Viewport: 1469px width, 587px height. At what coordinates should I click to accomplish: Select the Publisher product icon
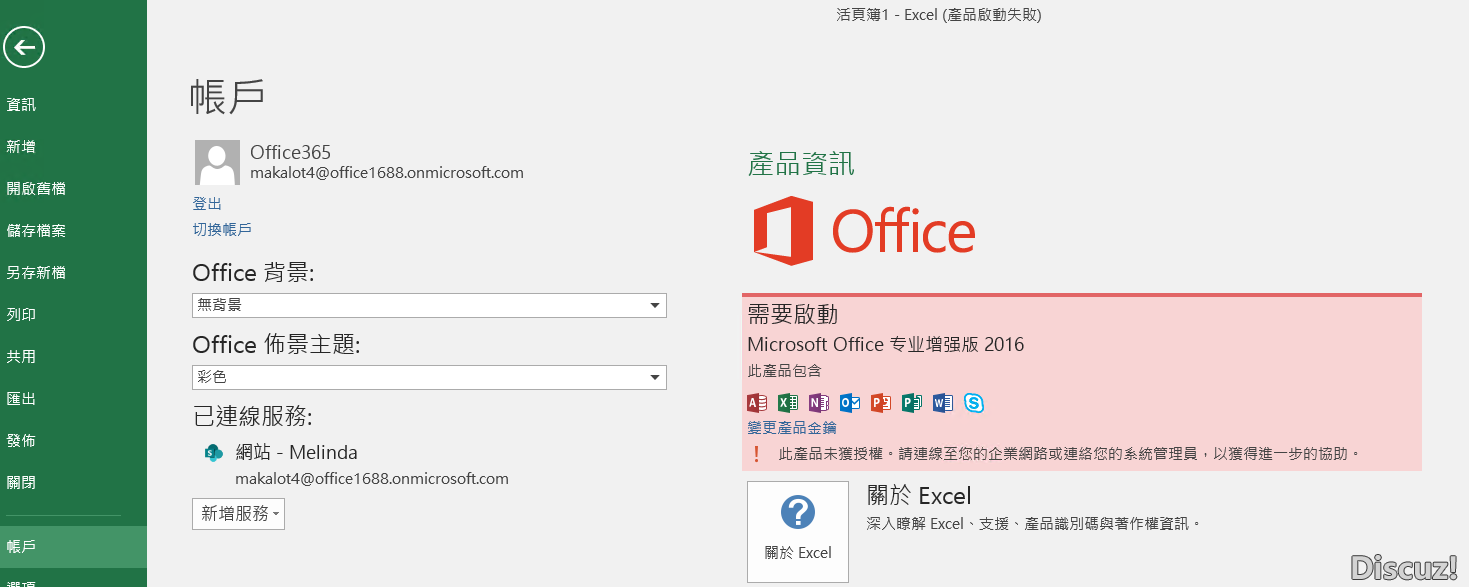pos(911,403)
